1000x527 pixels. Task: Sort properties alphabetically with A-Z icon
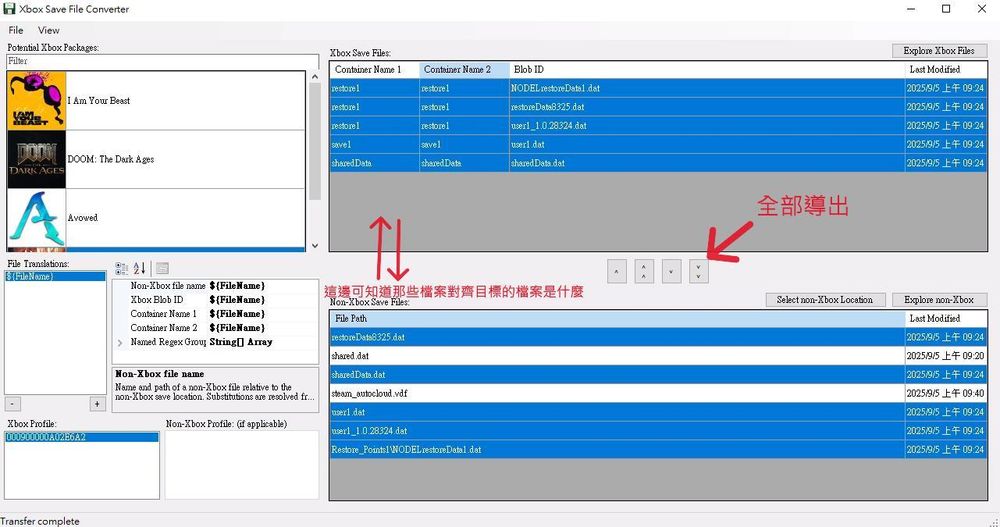click(139, 268)
